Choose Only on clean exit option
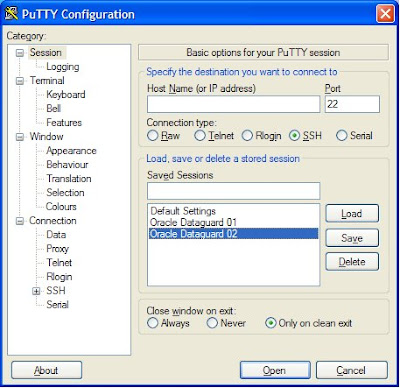 pyautogui.click(x=309, y=323)
